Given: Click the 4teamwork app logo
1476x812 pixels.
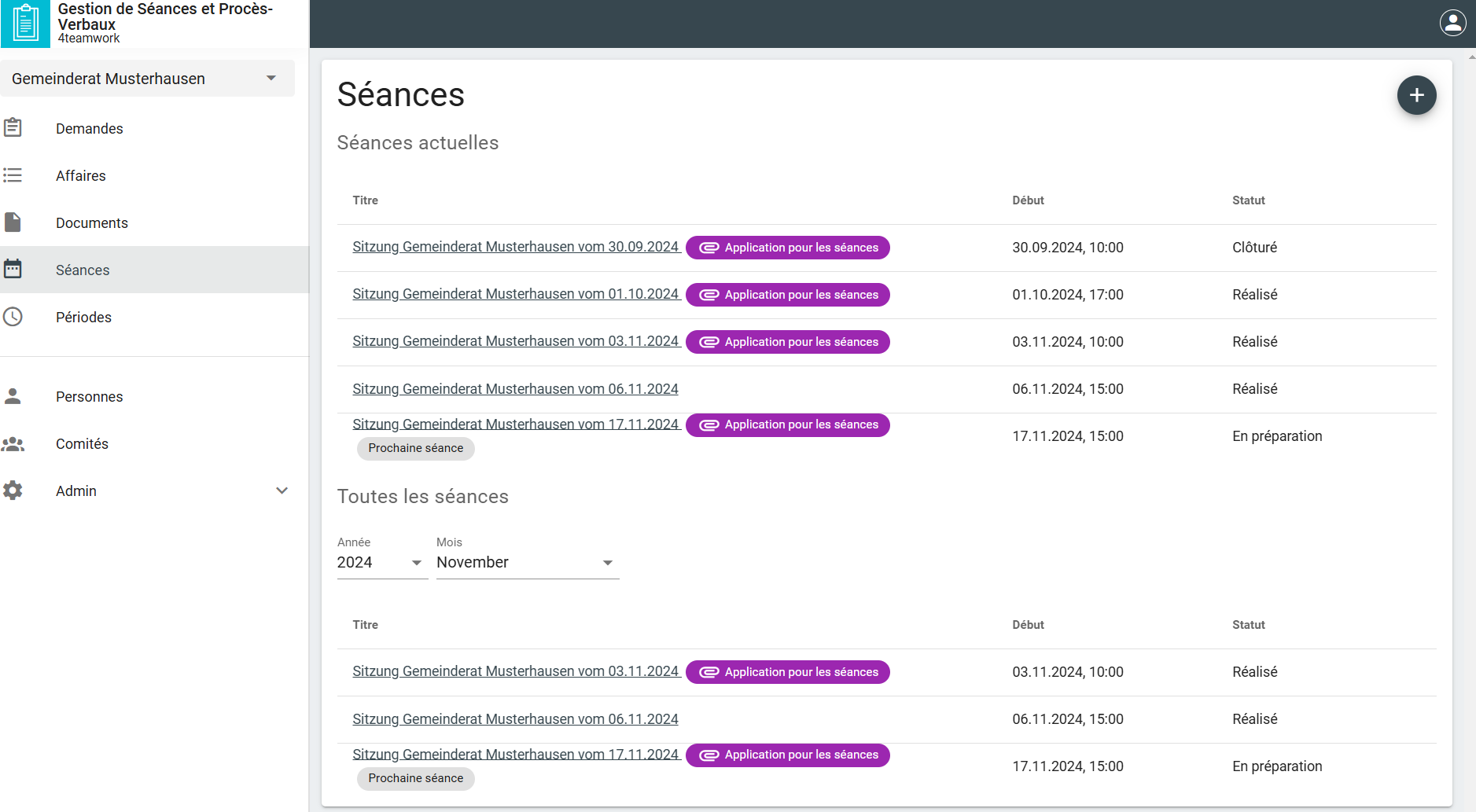Looking at the screenshot, I should 25,24.
